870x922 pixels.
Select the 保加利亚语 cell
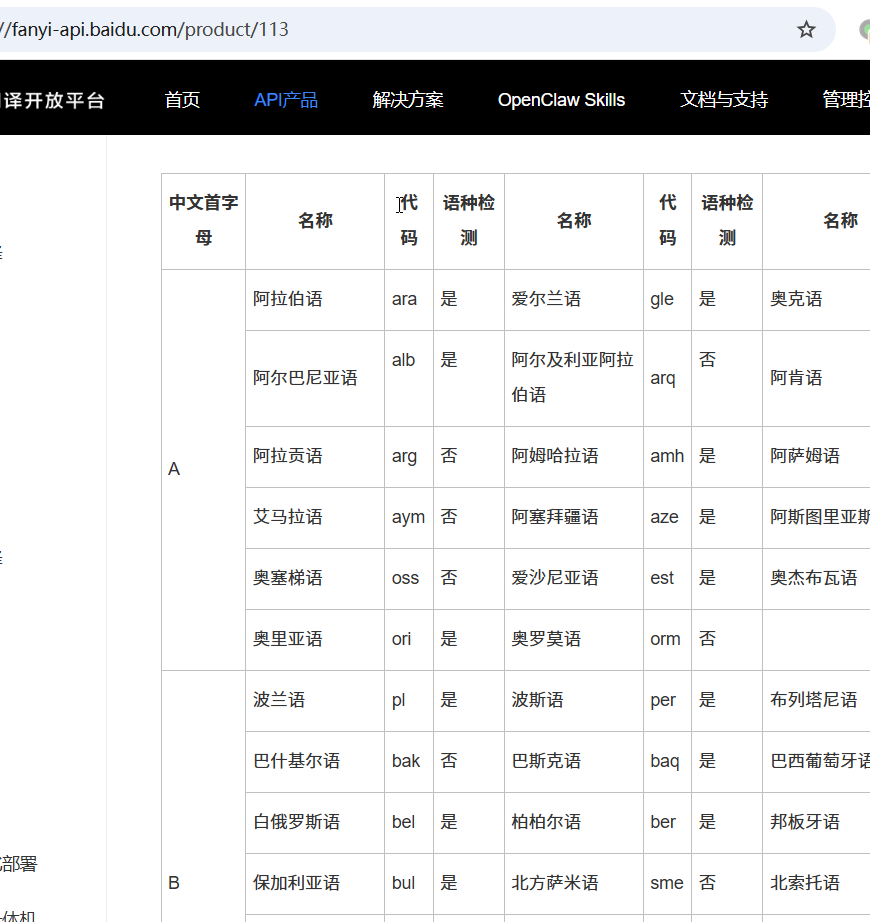315,884
